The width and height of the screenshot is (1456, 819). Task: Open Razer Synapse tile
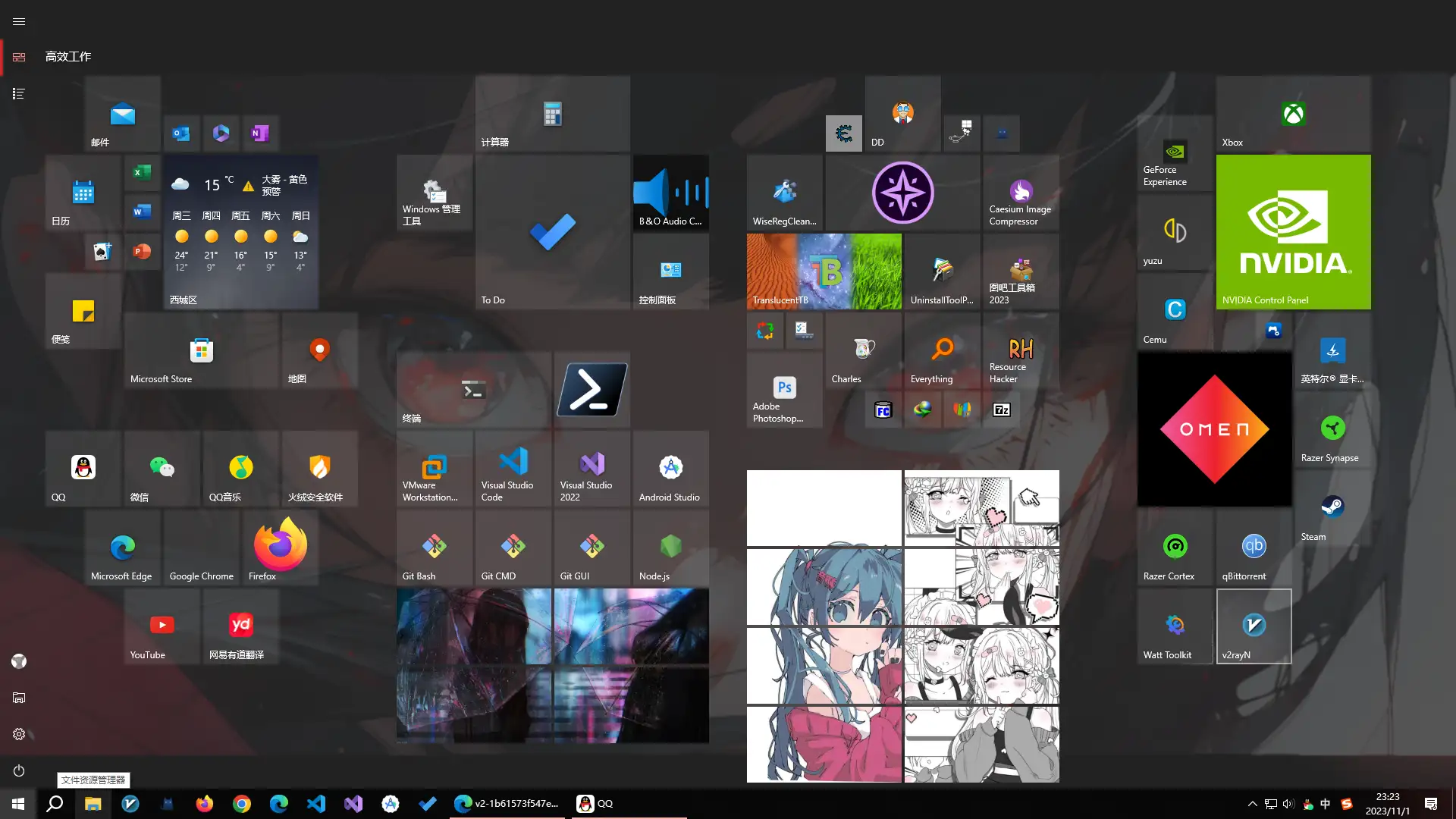(x=1332, y=429)
